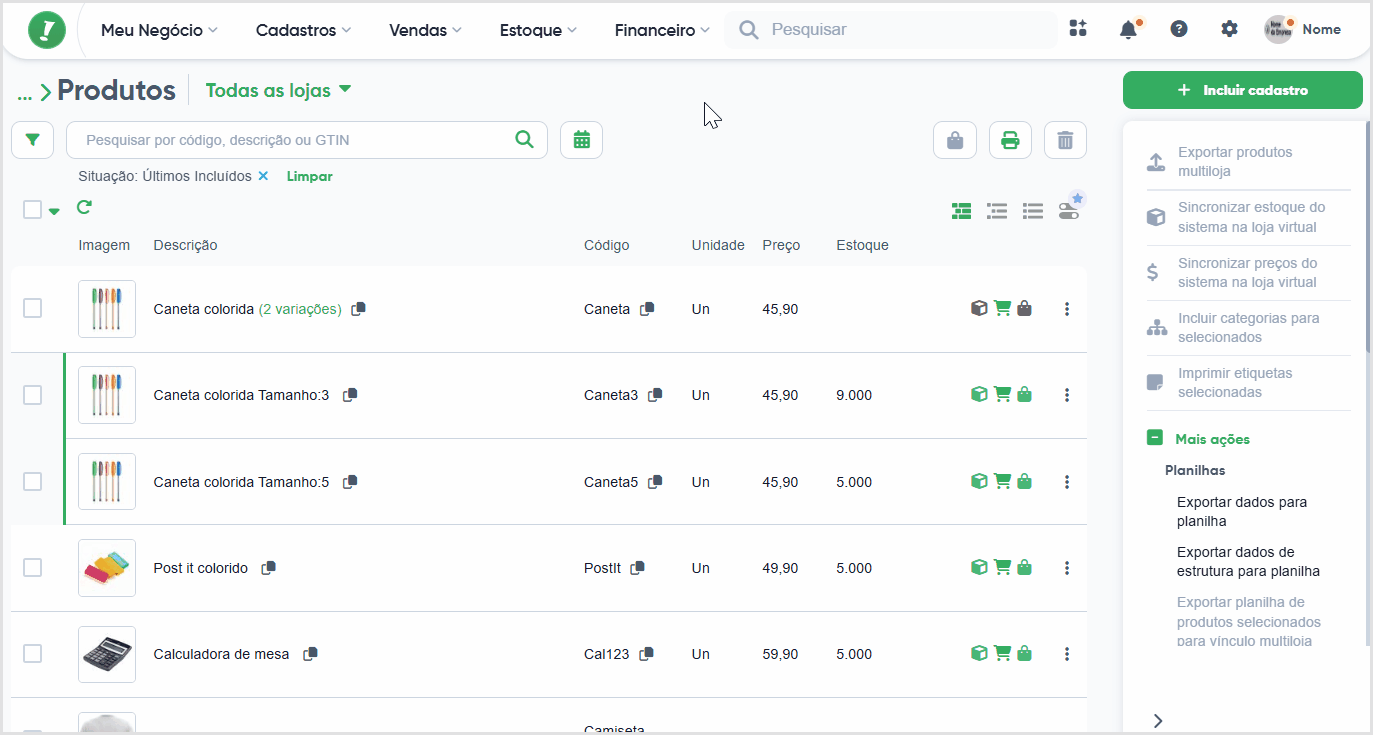Toggle the column display settings switch

click(x=1069, y=210)
